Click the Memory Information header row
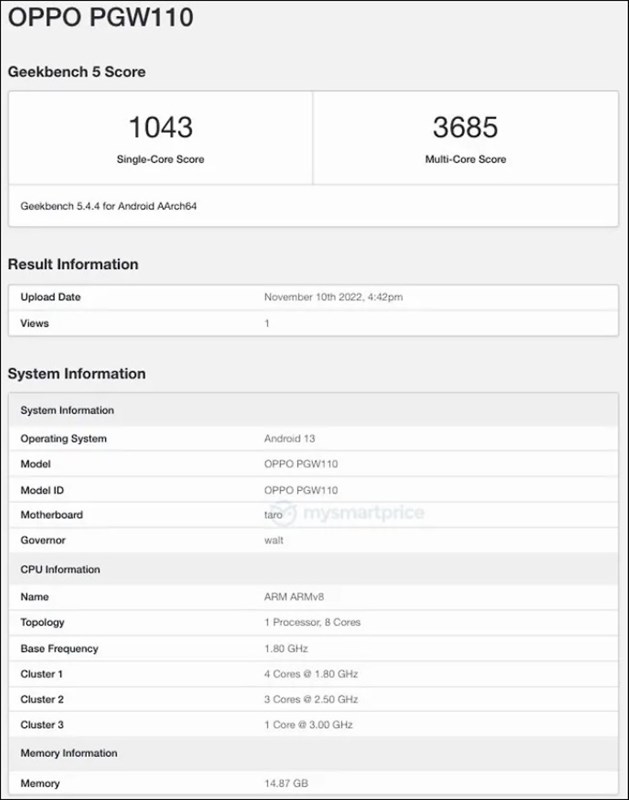 pos(313,753)
